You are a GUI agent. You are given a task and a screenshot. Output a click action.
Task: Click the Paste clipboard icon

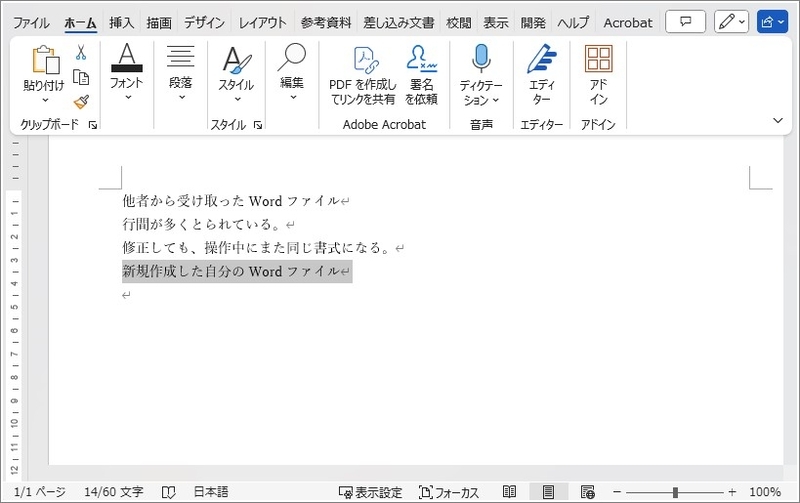[45, 59]
